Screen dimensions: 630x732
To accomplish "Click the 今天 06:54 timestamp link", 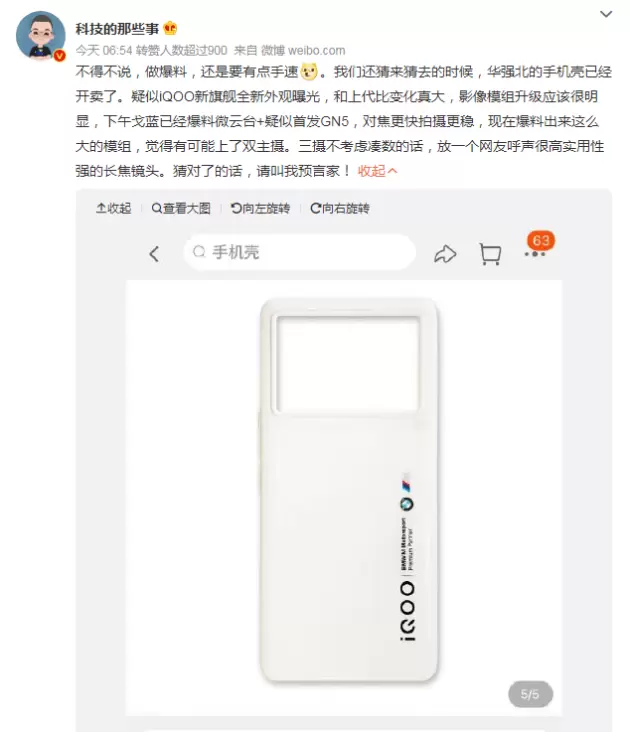I will (104, 50).
